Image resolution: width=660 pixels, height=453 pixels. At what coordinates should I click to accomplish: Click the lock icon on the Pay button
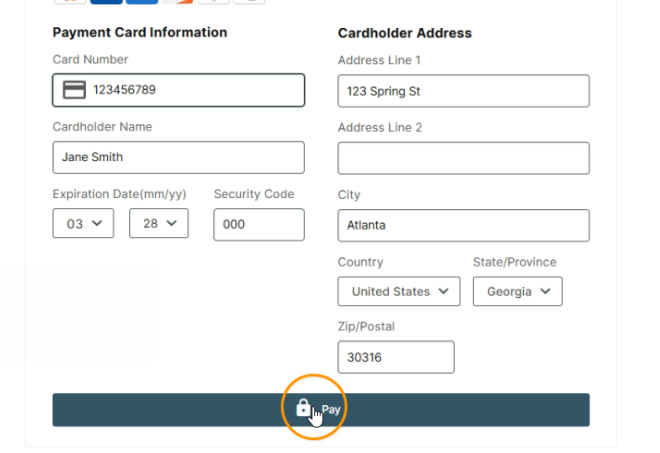(x=303, y=408)
